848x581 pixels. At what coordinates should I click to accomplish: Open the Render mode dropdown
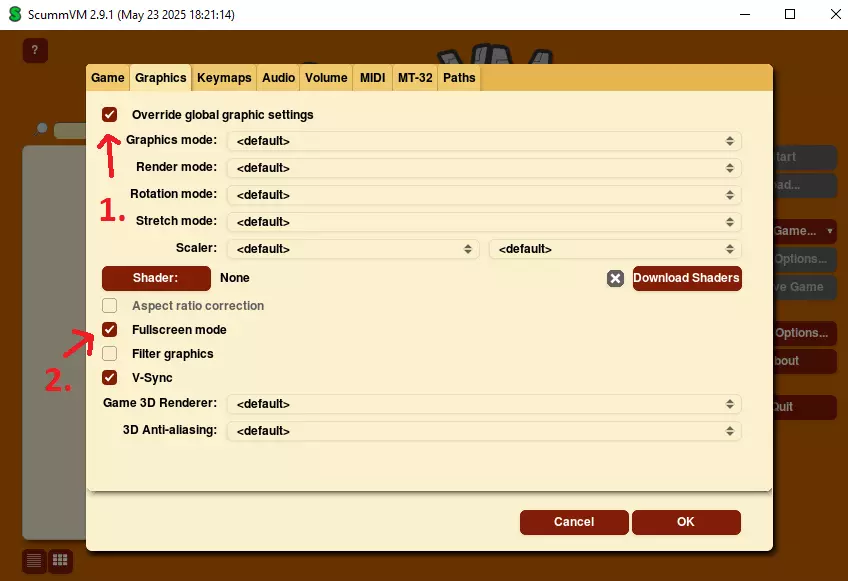484,168
